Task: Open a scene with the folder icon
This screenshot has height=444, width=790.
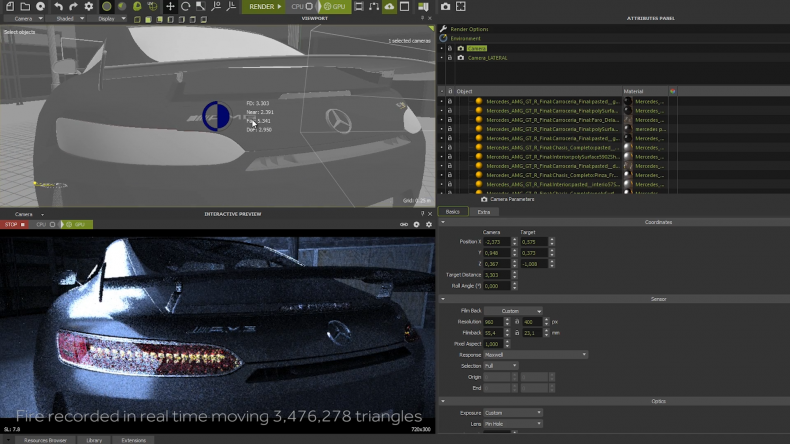Action: (25, 7)
